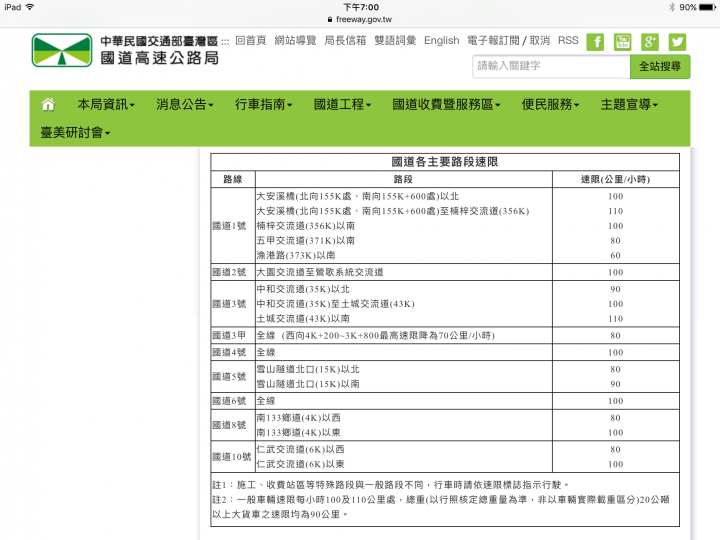Click 五甲交流道(371K)以南 section text
720x540 pixels.
point(305,241)
